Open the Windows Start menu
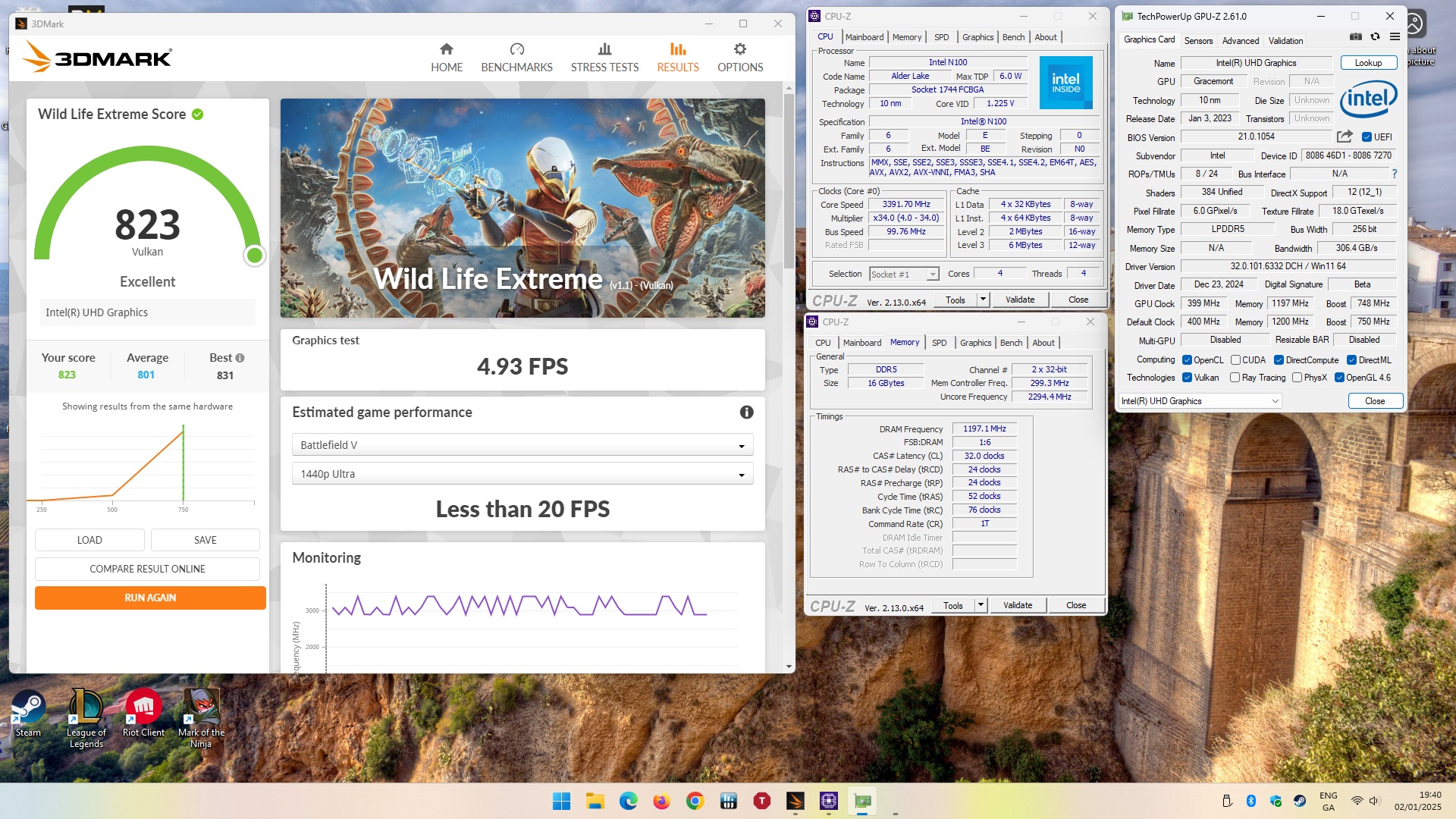This screenshot has width=1456, height=819. click(561, 801)
